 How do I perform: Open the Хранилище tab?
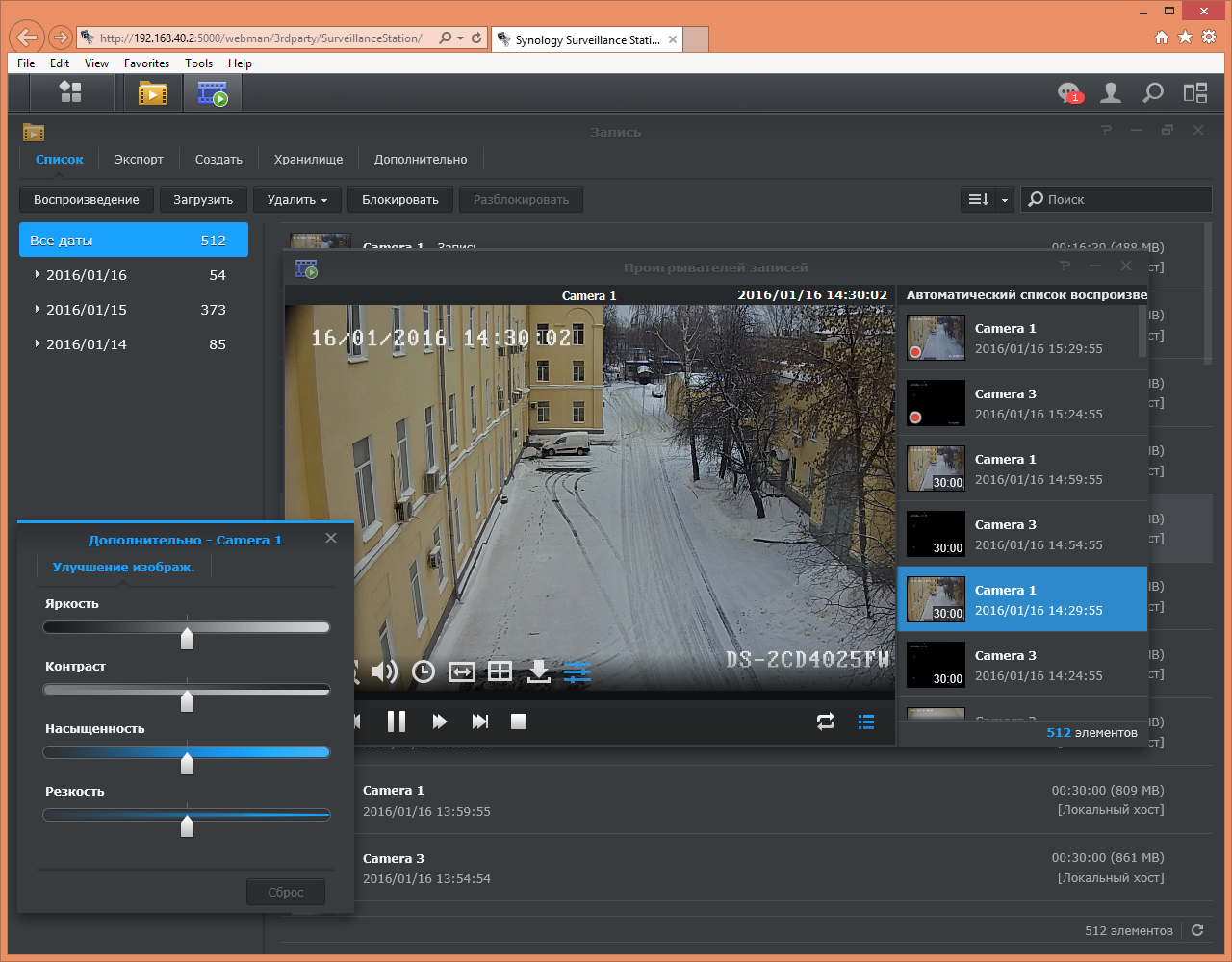click(x=308, y=160)
